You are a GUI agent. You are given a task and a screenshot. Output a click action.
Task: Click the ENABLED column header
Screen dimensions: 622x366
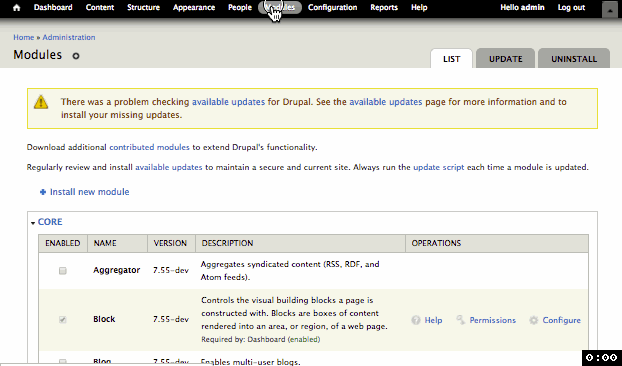[63, 243]
